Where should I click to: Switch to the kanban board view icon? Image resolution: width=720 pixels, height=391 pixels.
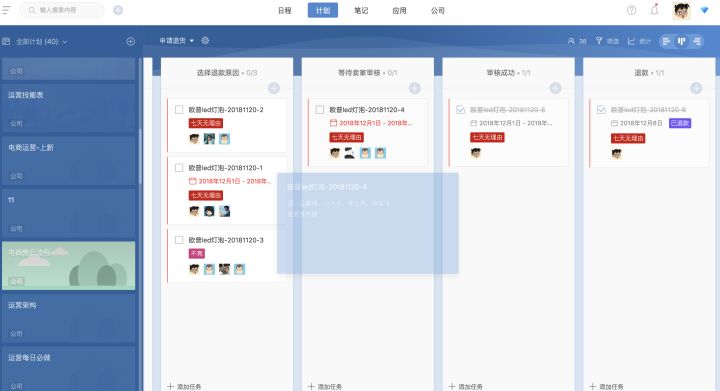(x=681, y=41)
